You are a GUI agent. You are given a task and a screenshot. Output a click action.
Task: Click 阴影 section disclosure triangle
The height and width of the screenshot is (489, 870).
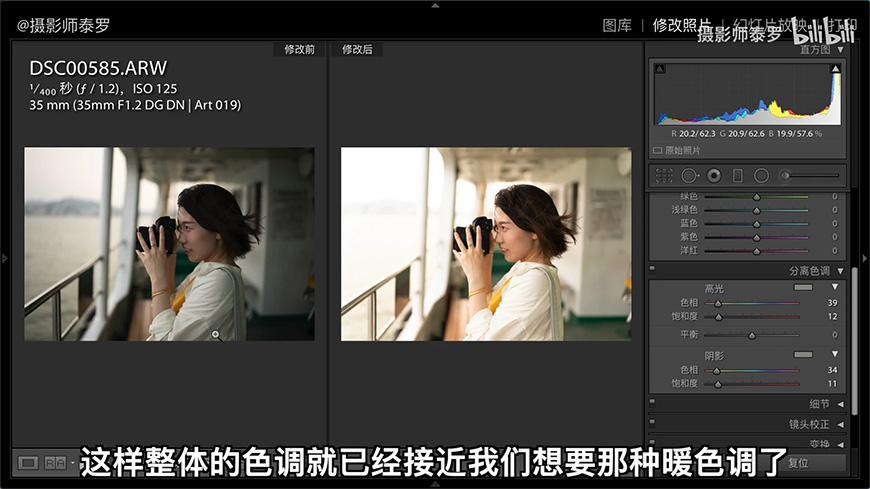pos(834,354)
